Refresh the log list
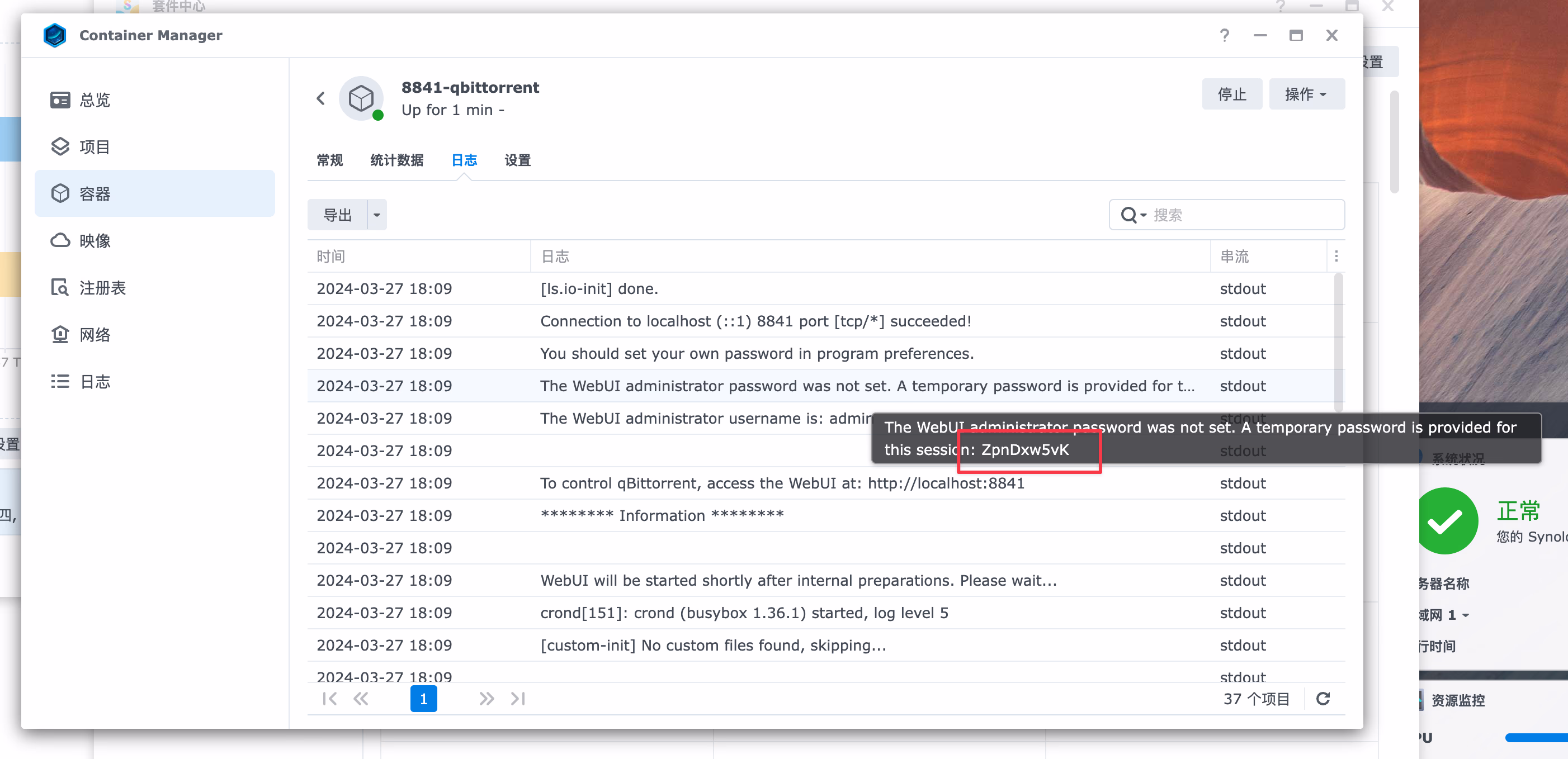The height and width of the screenshot is (759, 1568). (x=1322, y=699)
